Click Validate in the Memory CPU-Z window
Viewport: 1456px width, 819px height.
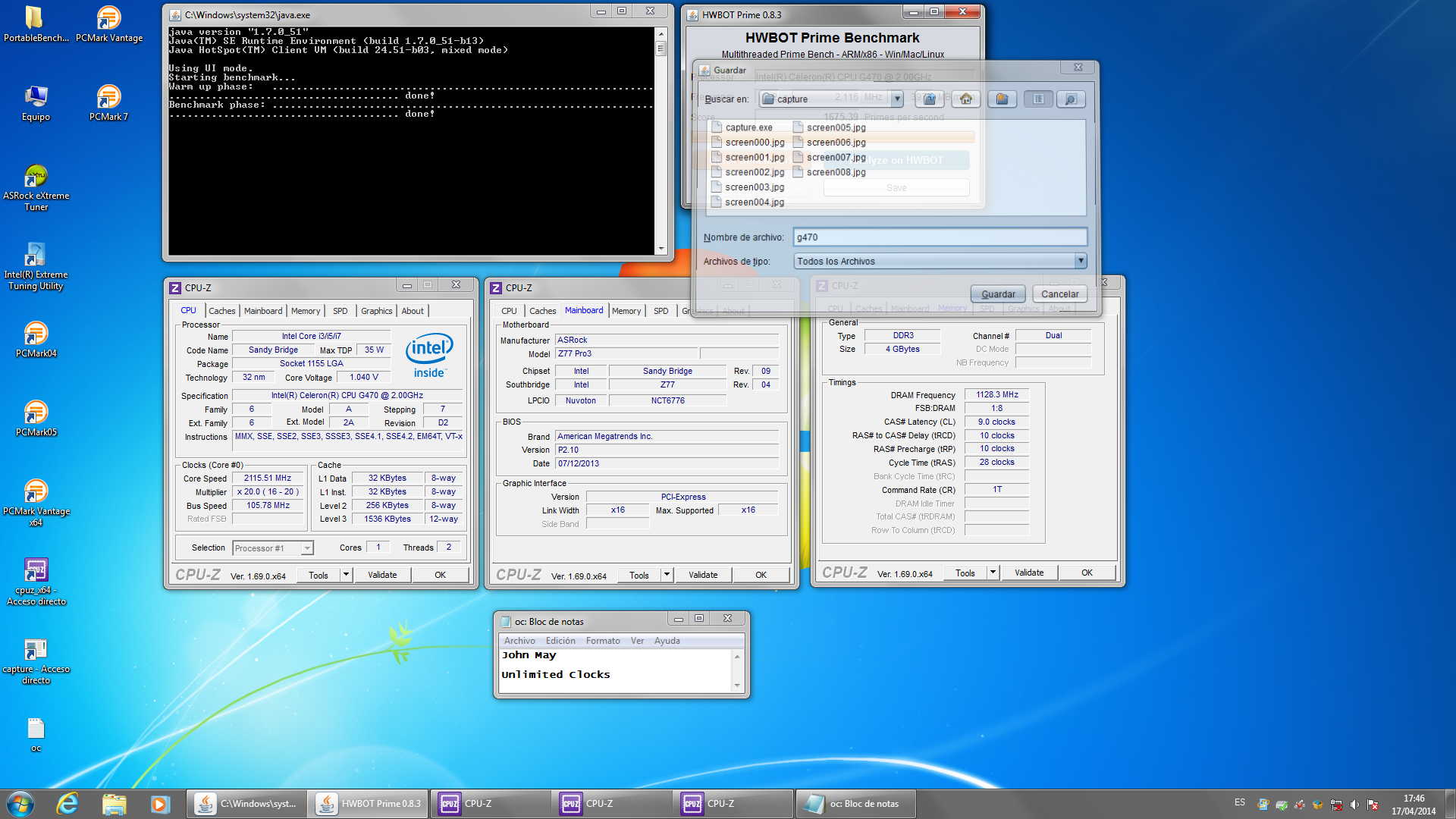pyautogui.click(x=1029, y=573)
